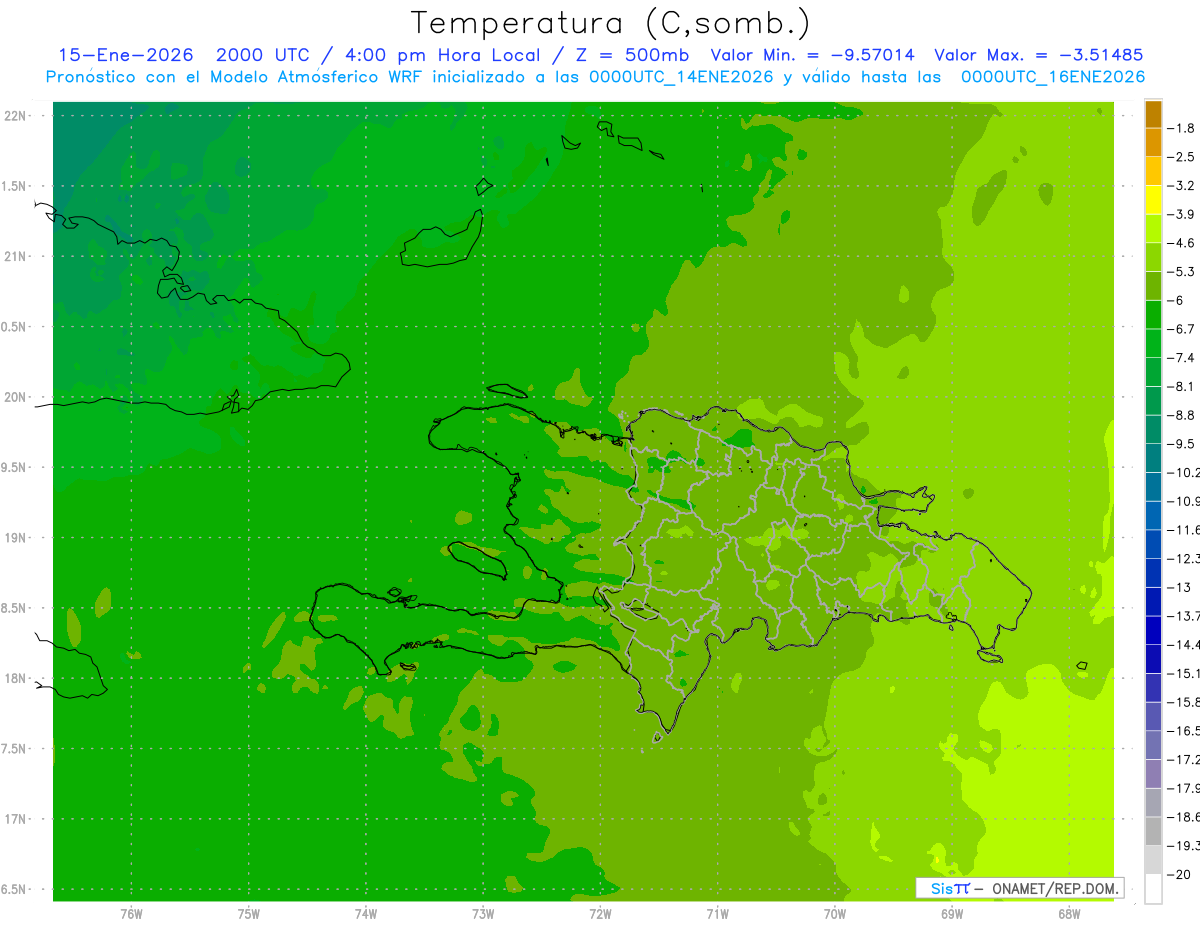Image resolution: width=1200 pixels, height=927 pixels.
Task: Click the longitude label "69W"
Action: coord(952,915)
